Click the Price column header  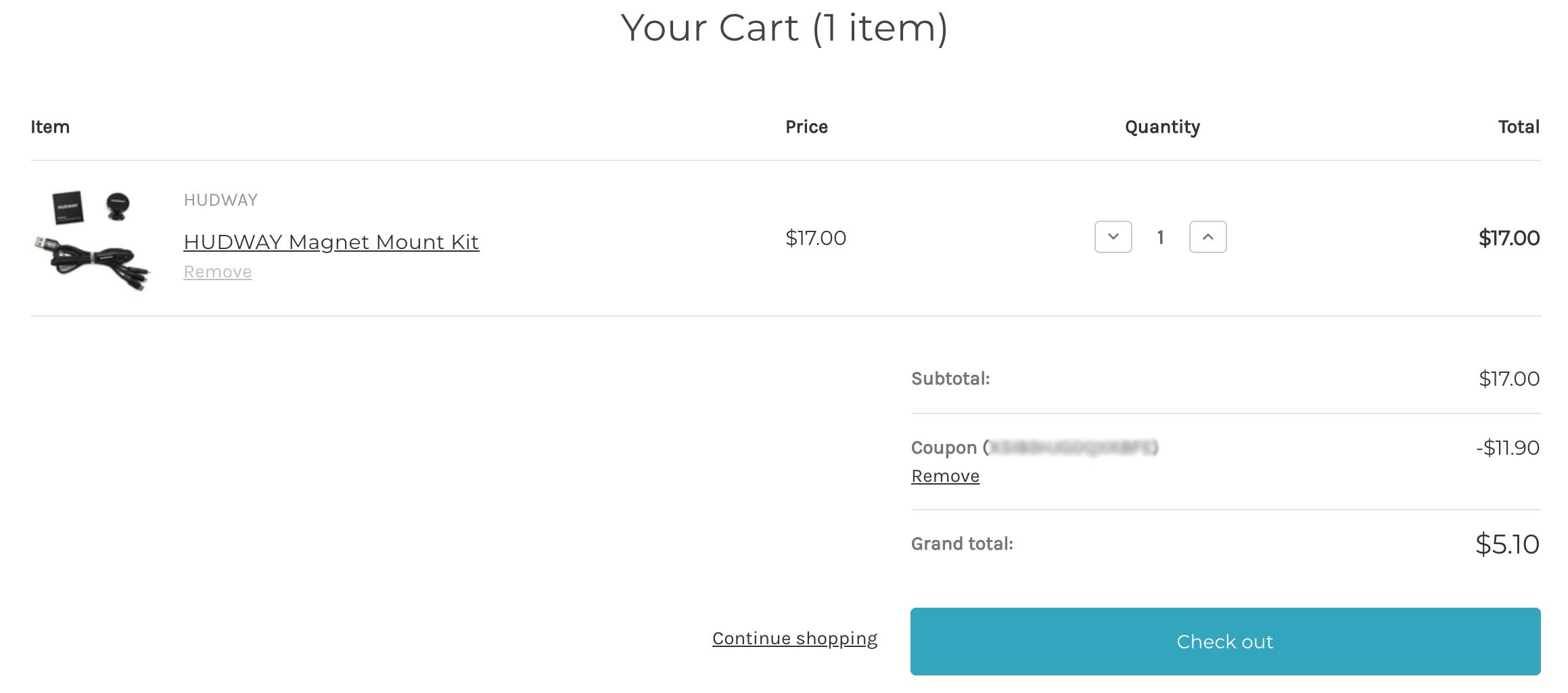(806, 127)
